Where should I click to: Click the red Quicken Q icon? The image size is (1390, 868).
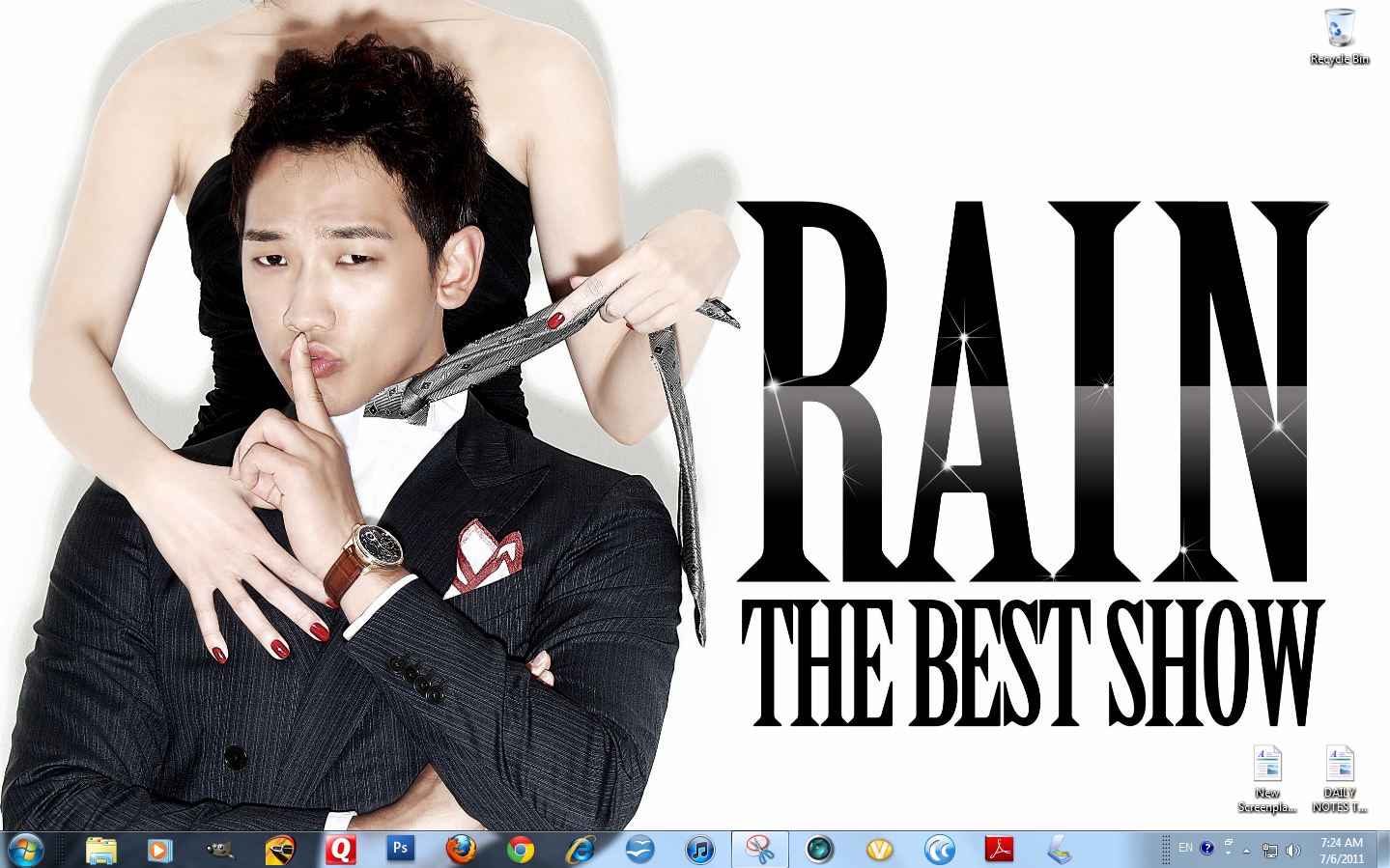coord(340,850)
